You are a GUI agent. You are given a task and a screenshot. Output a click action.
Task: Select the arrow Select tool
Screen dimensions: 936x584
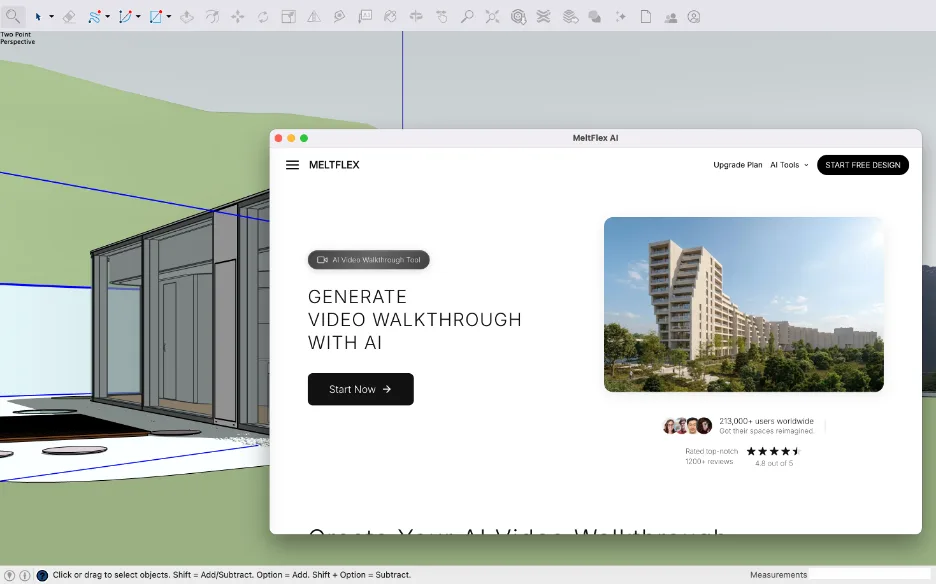38,17
